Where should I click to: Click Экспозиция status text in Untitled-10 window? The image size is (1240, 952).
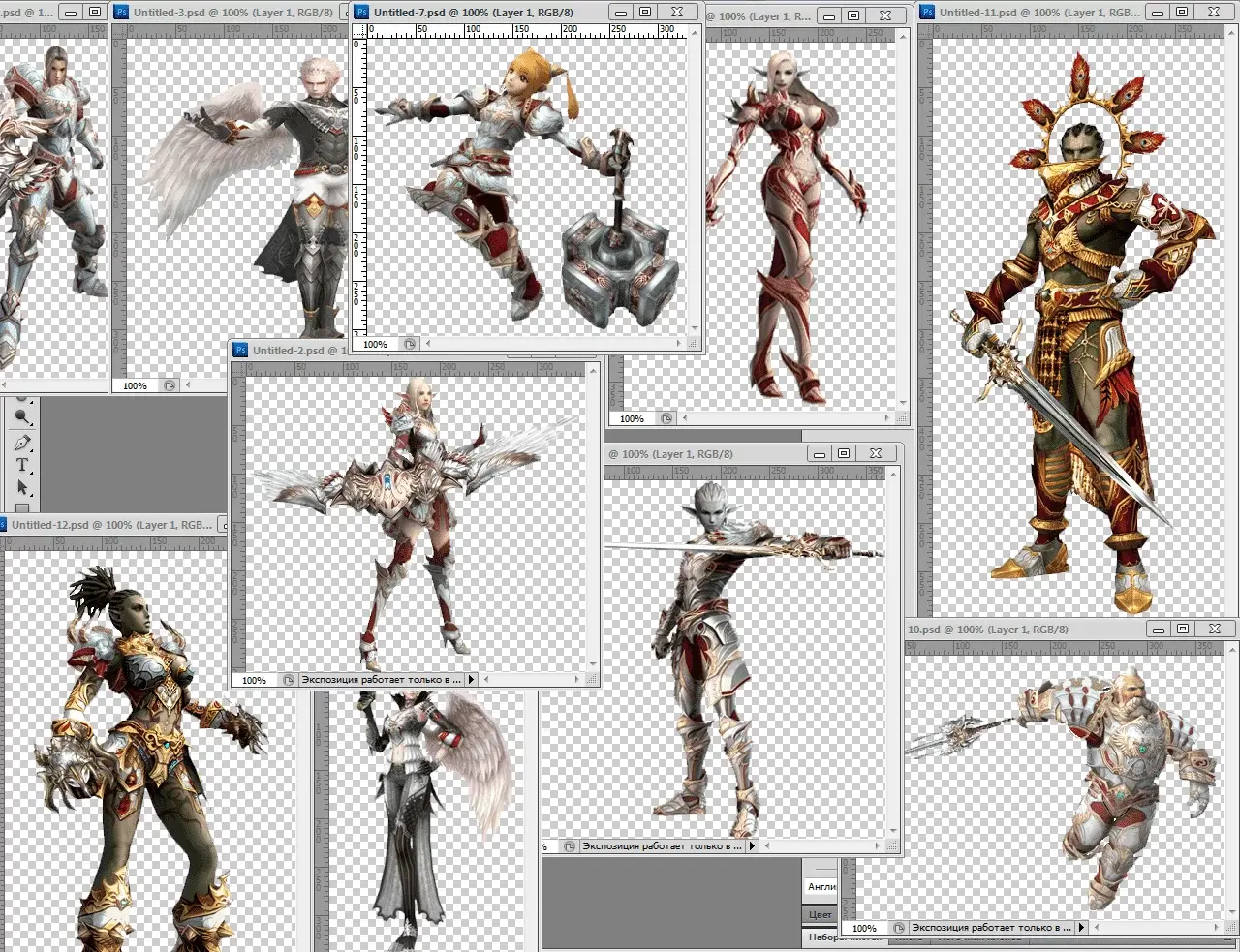tap(992, 928)
